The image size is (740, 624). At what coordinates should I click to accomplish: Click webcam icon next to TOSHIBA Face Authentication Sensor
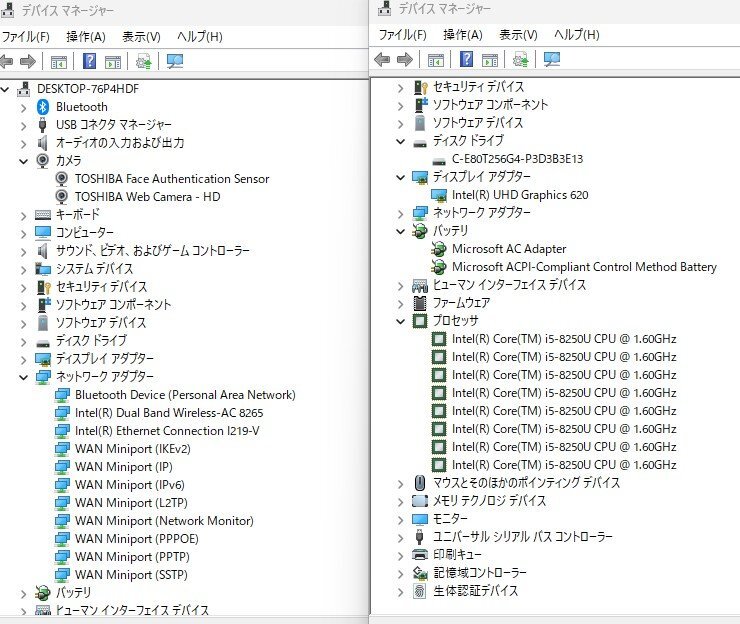61,179
